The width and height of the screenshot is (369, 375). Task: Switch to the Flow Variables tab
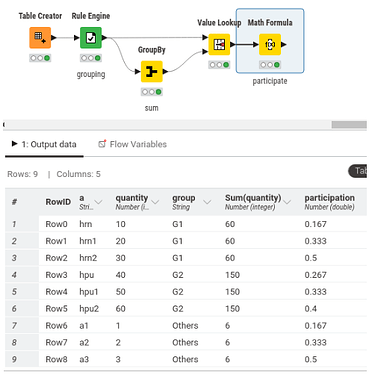pos(132,144)
